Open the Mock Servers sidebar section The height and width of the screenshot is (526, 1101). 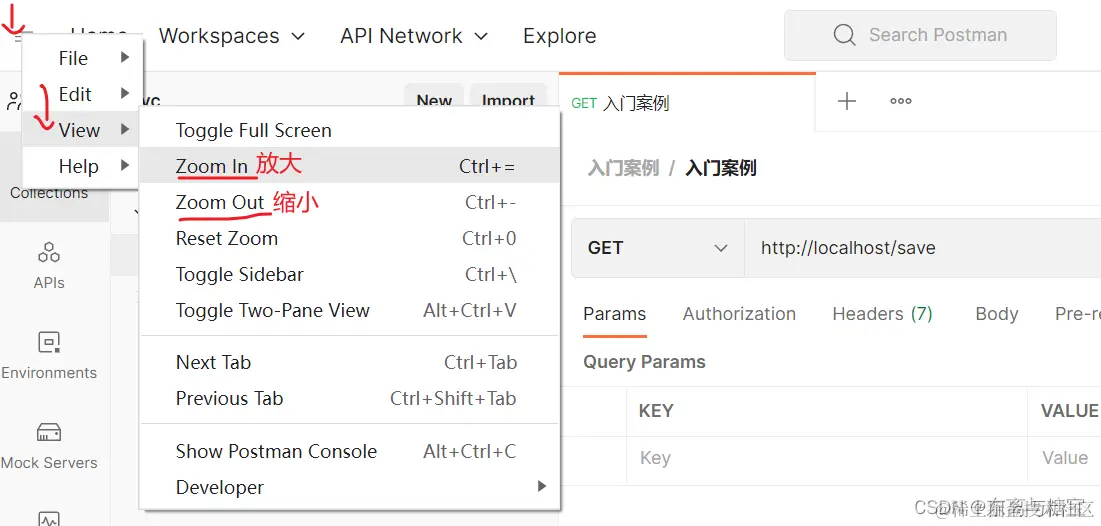point(49,445)
